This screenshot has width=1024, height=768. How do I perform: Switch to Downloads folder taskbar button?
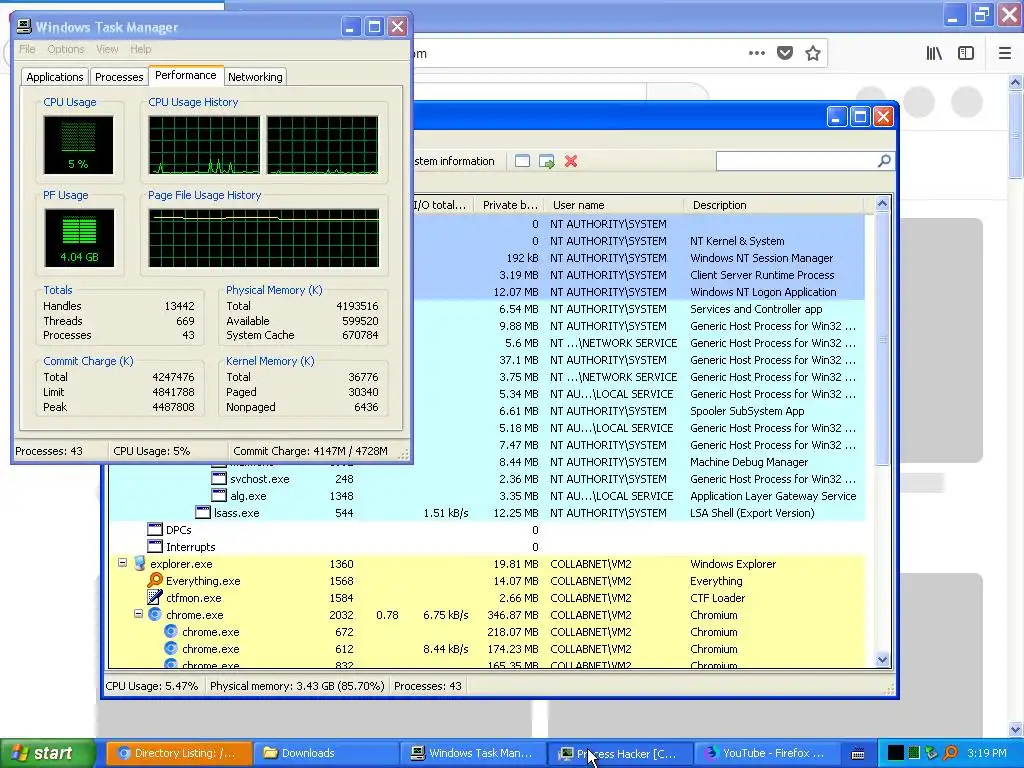pyautogui.click(x=326, y=753)
